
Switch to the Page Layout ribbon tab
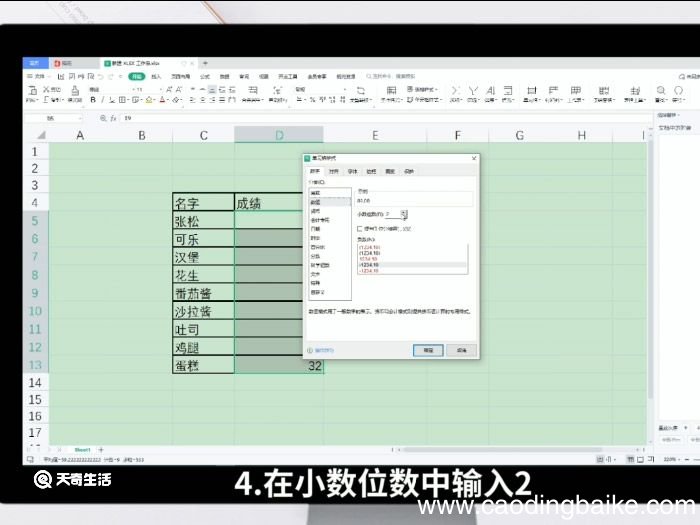coord(180,76)
